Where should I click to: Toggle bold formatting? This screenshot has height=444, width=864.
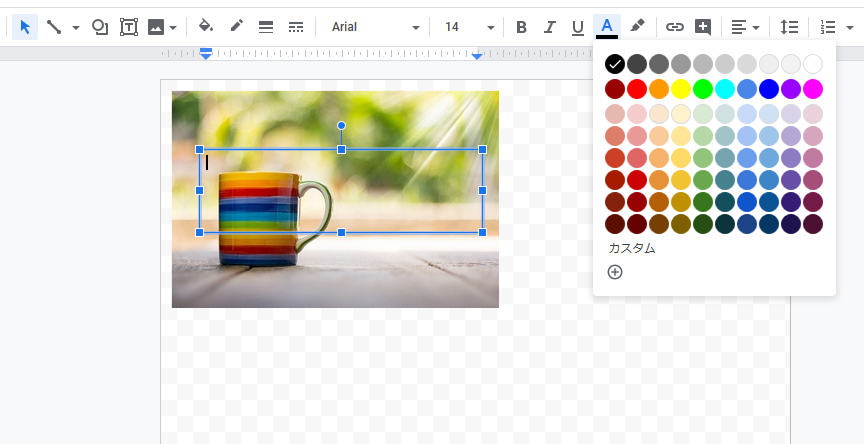[521, 27]
